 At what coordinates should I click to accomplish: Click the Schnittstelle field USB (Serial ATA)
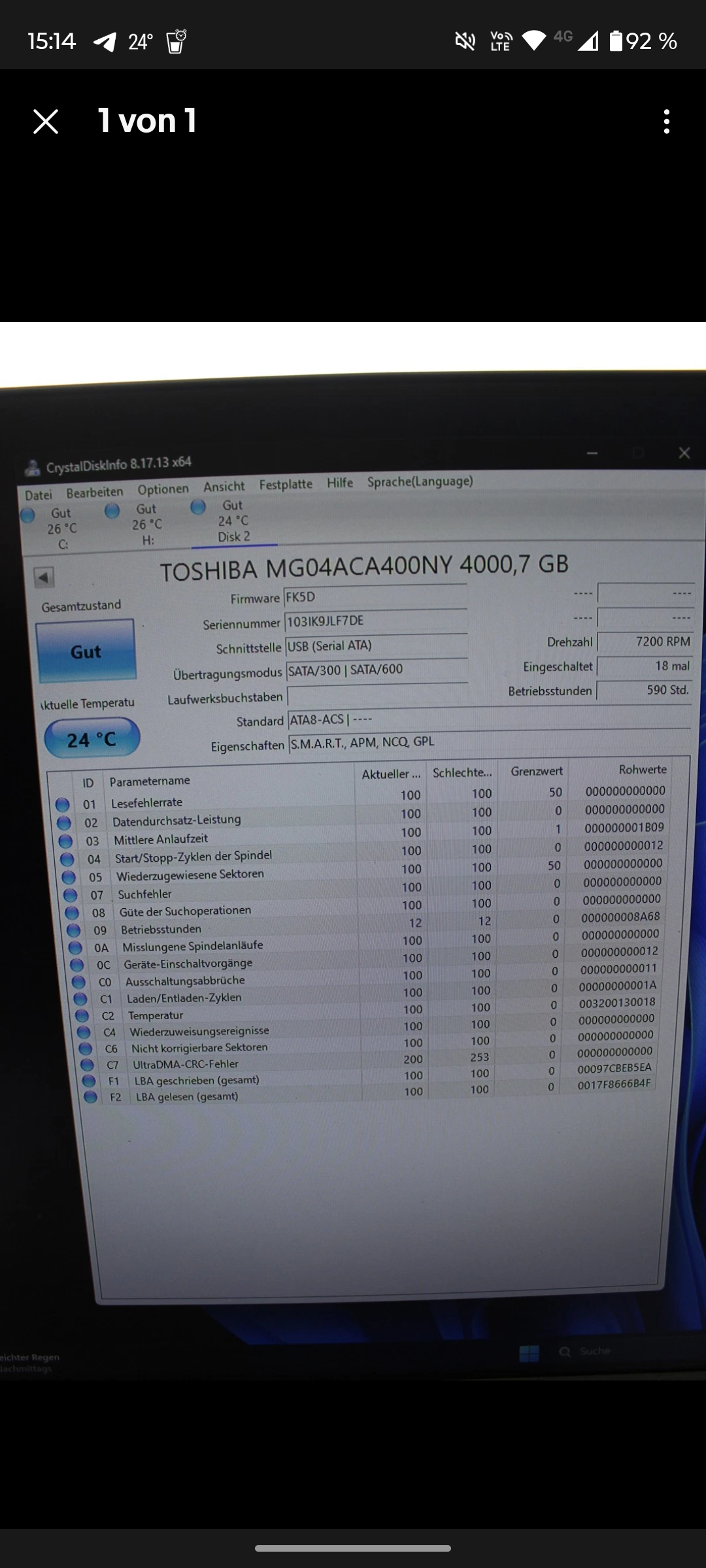pos(377,645)
